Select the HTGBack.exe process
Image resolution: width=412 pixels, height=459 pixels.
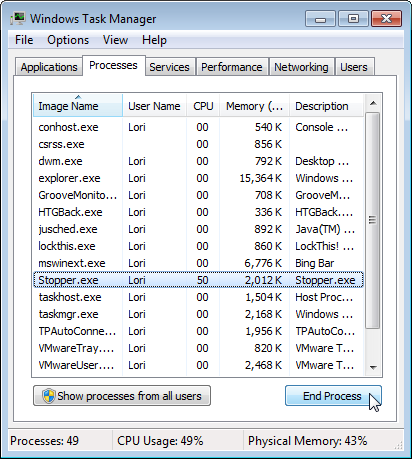pyautogui.click(x=198, y=212)
